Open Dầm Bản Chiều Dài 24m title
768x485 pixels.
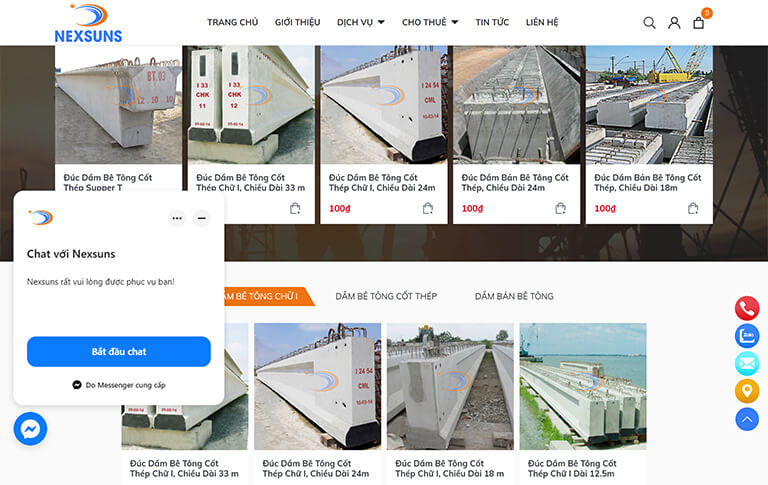point(515,182)
